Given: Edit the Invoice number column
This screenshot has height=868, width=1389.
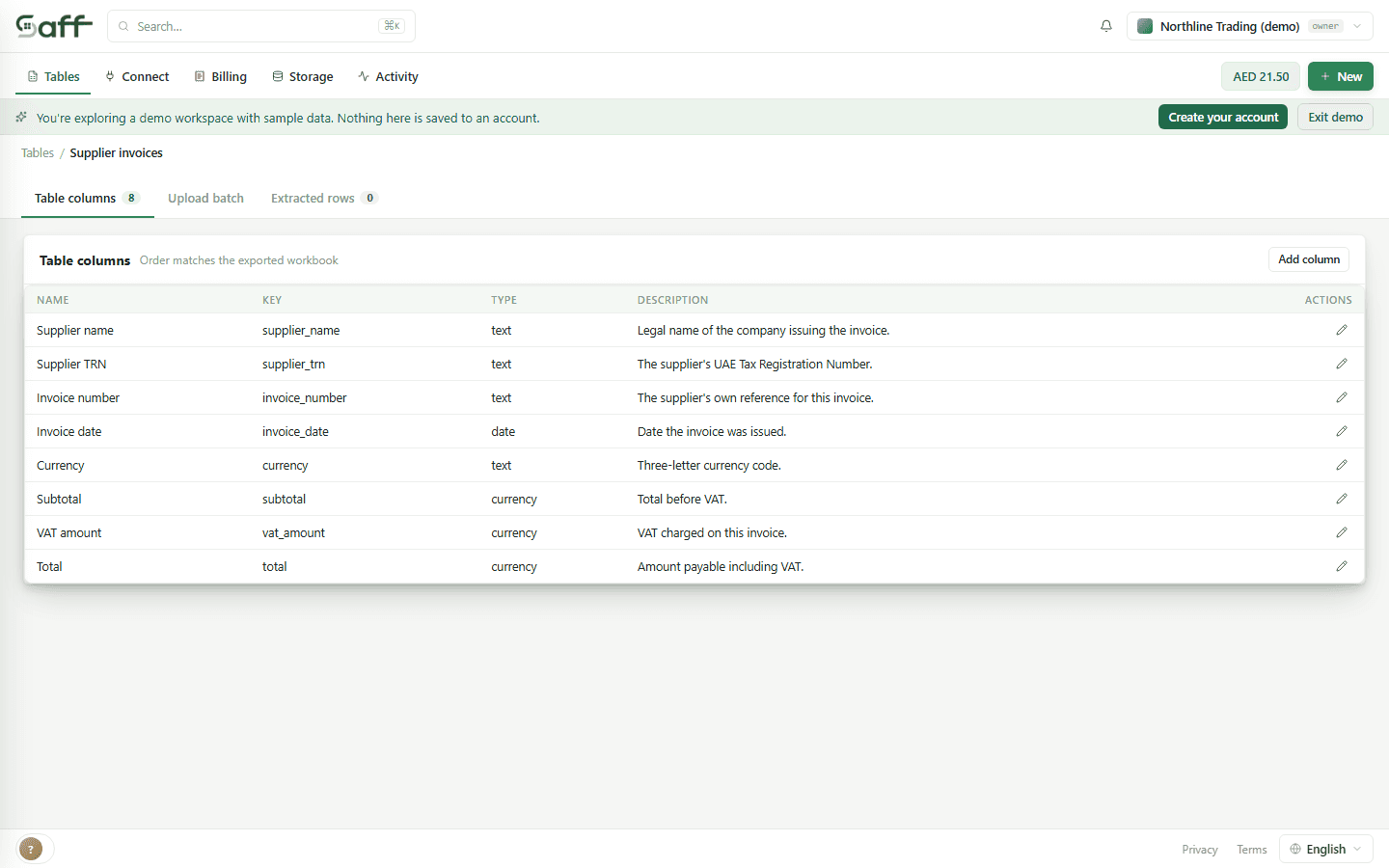Looking at the screenshot, I should click(x=1341, y=397).
